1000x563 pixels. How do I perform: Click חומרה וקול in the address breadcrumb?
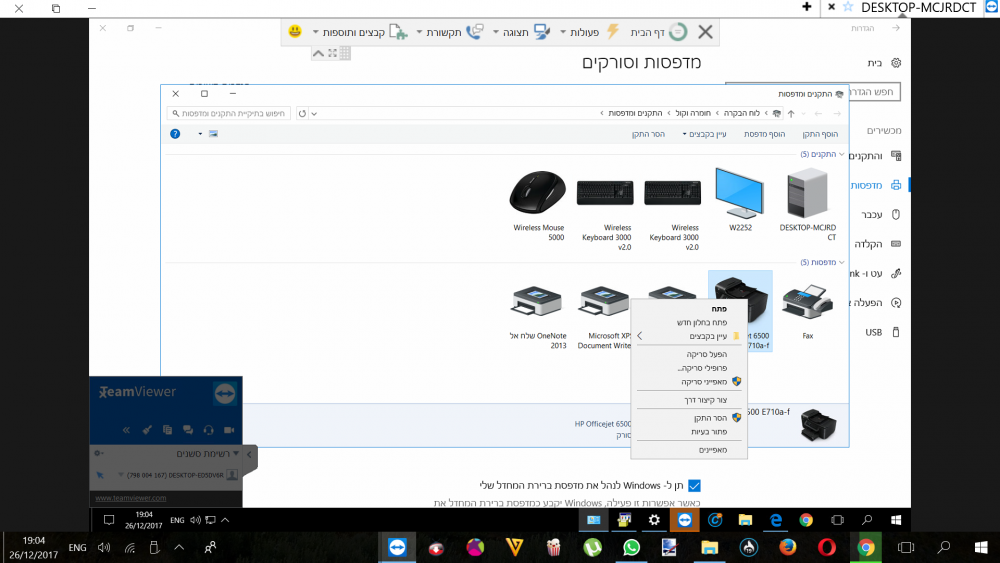pyautogui.click(x=693, y=113)
